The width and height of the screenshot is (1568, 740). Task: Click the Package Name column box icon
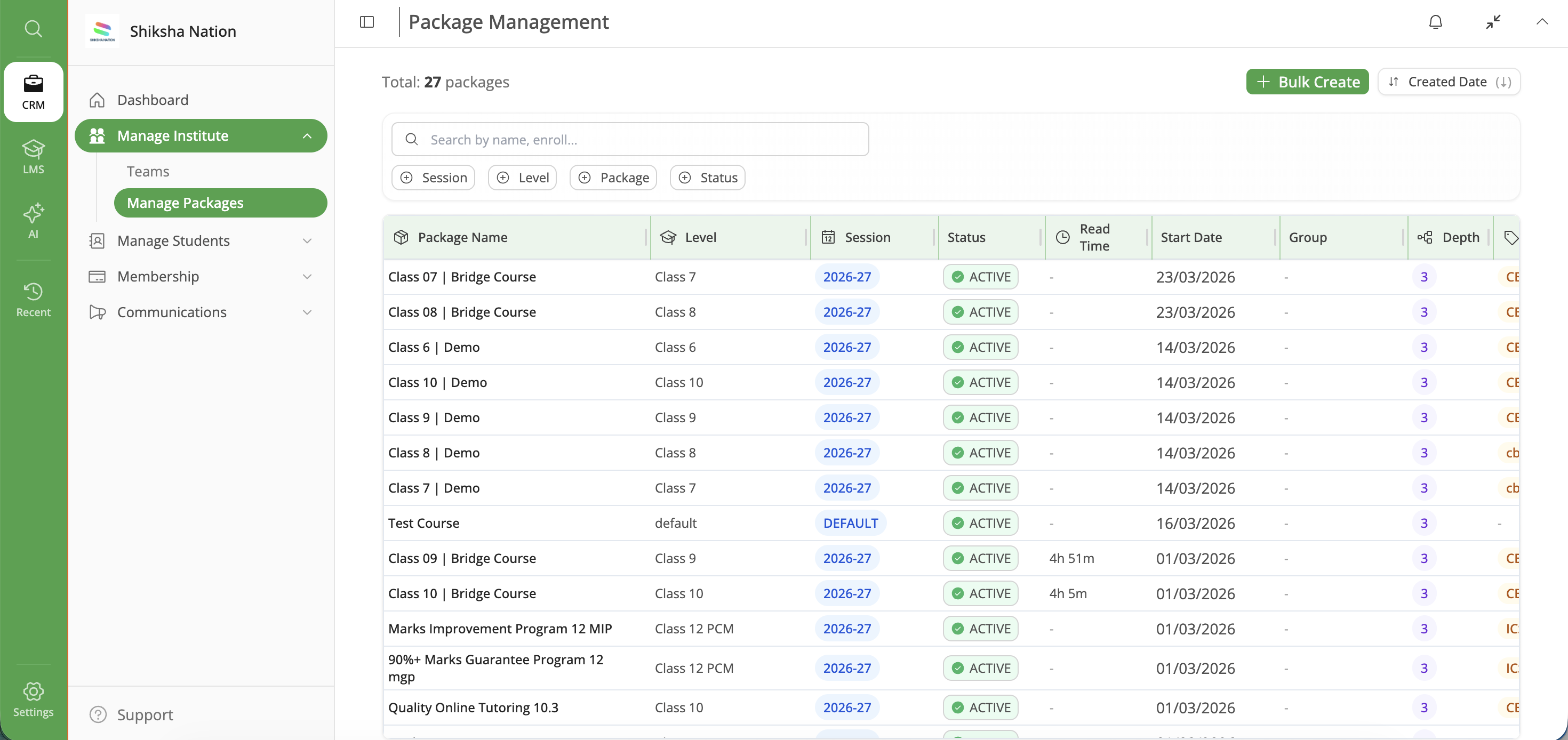coord(401,237)
